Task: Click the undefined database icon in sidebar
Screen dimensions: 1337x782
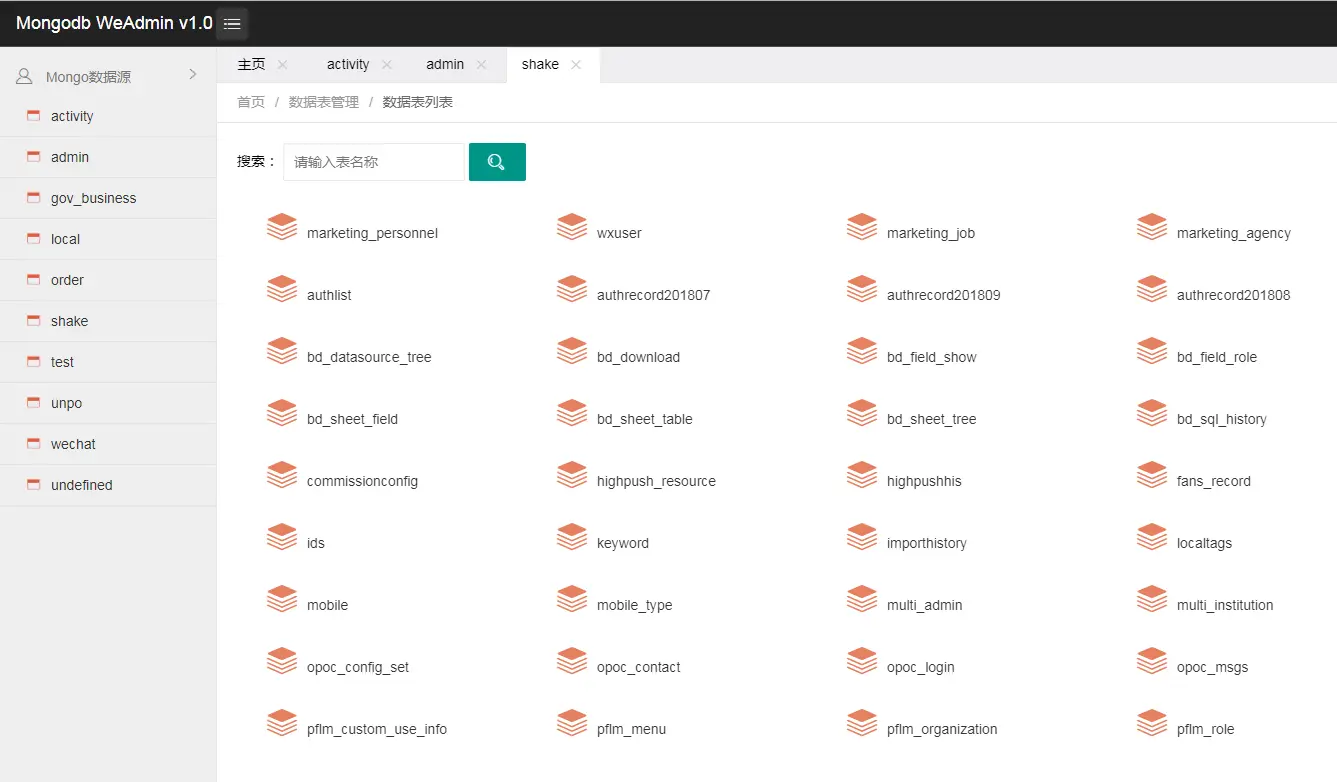Action: [x=33, y=484]
